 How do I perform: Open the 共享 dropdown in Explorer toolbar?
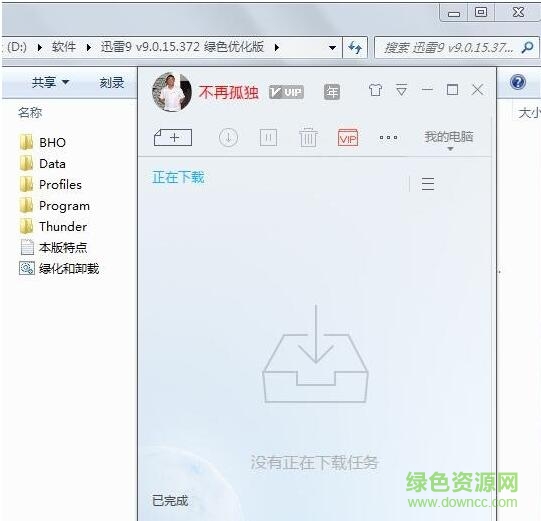click(x=50, y=82)
